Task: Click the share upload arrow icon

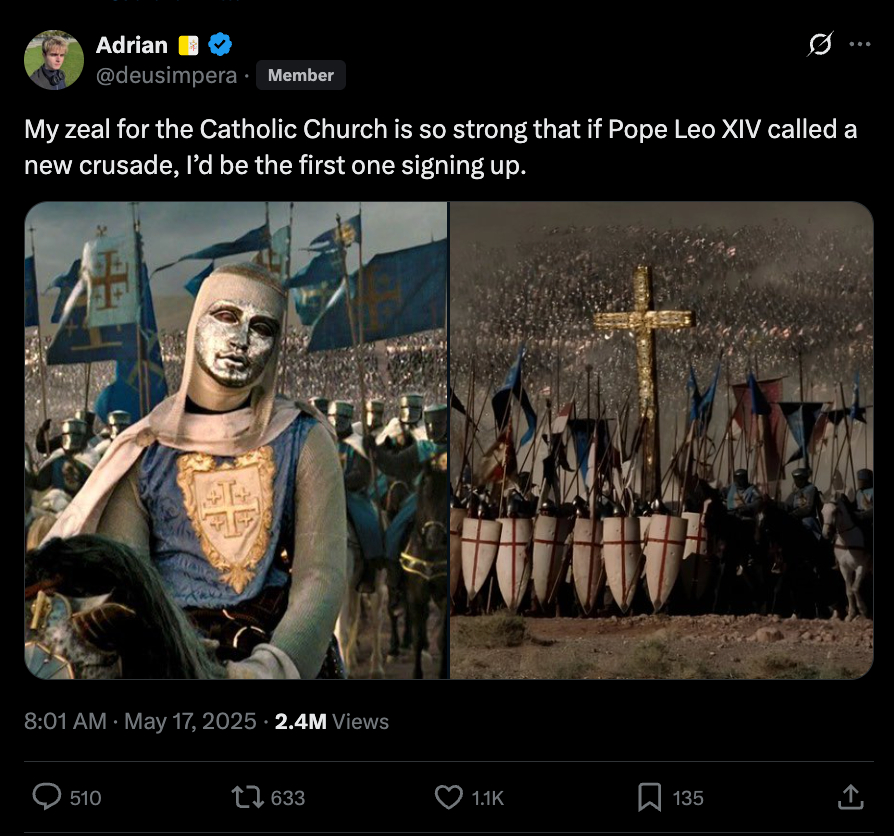Action: click(850, 796)
